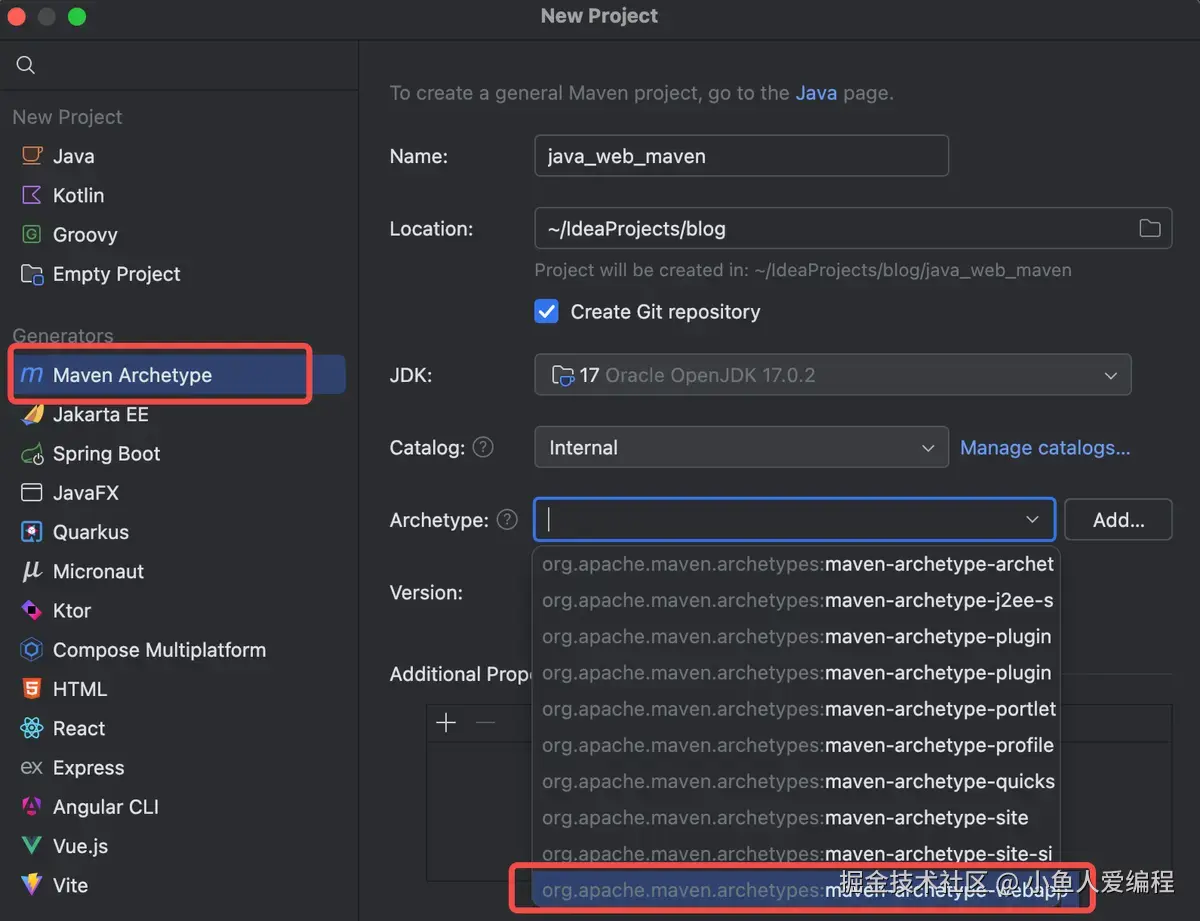Viewport: 1200px width, 921px height.
Task: Select the React generator icon
Action: point(32,729)
